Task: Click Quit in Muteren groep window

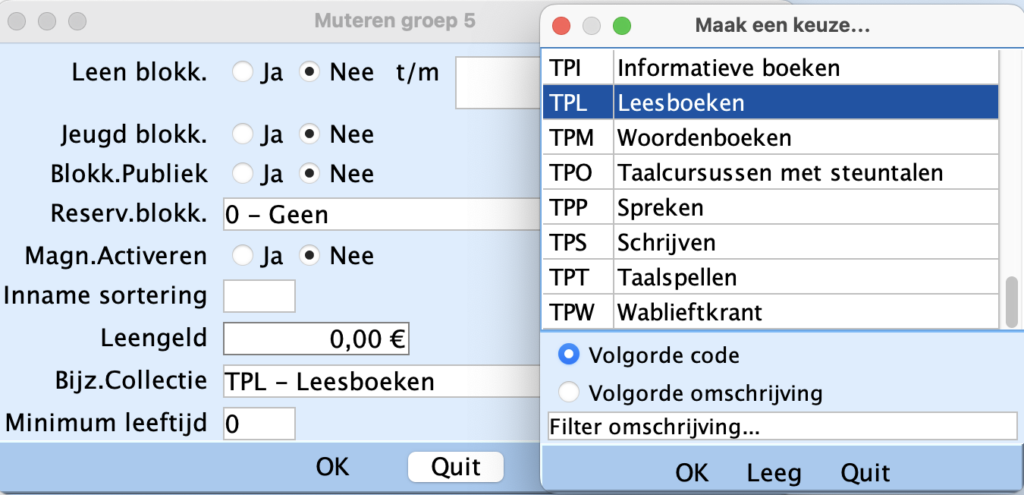Action: [455, 467]
